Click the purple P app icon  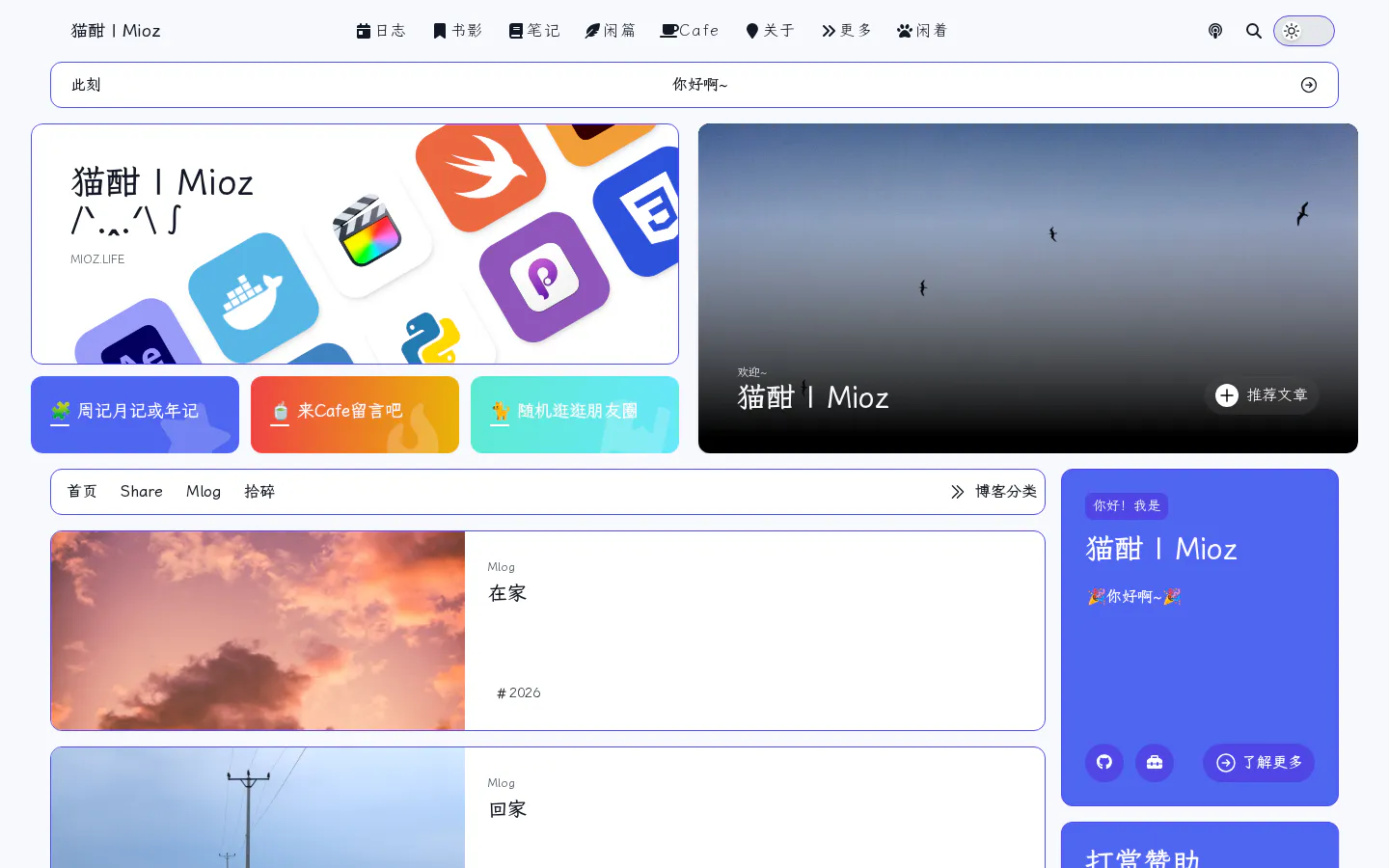(x=545, y=278)
